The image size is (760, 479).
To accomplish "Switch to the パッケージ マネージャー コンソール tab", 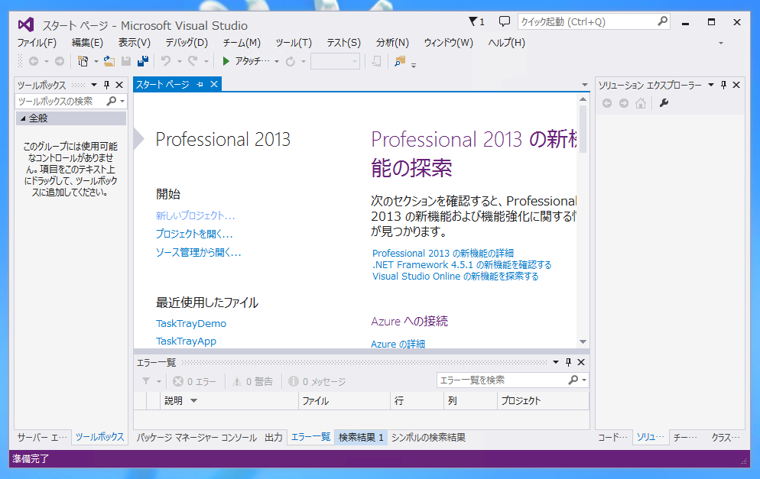I will click(x=197, y=437).
